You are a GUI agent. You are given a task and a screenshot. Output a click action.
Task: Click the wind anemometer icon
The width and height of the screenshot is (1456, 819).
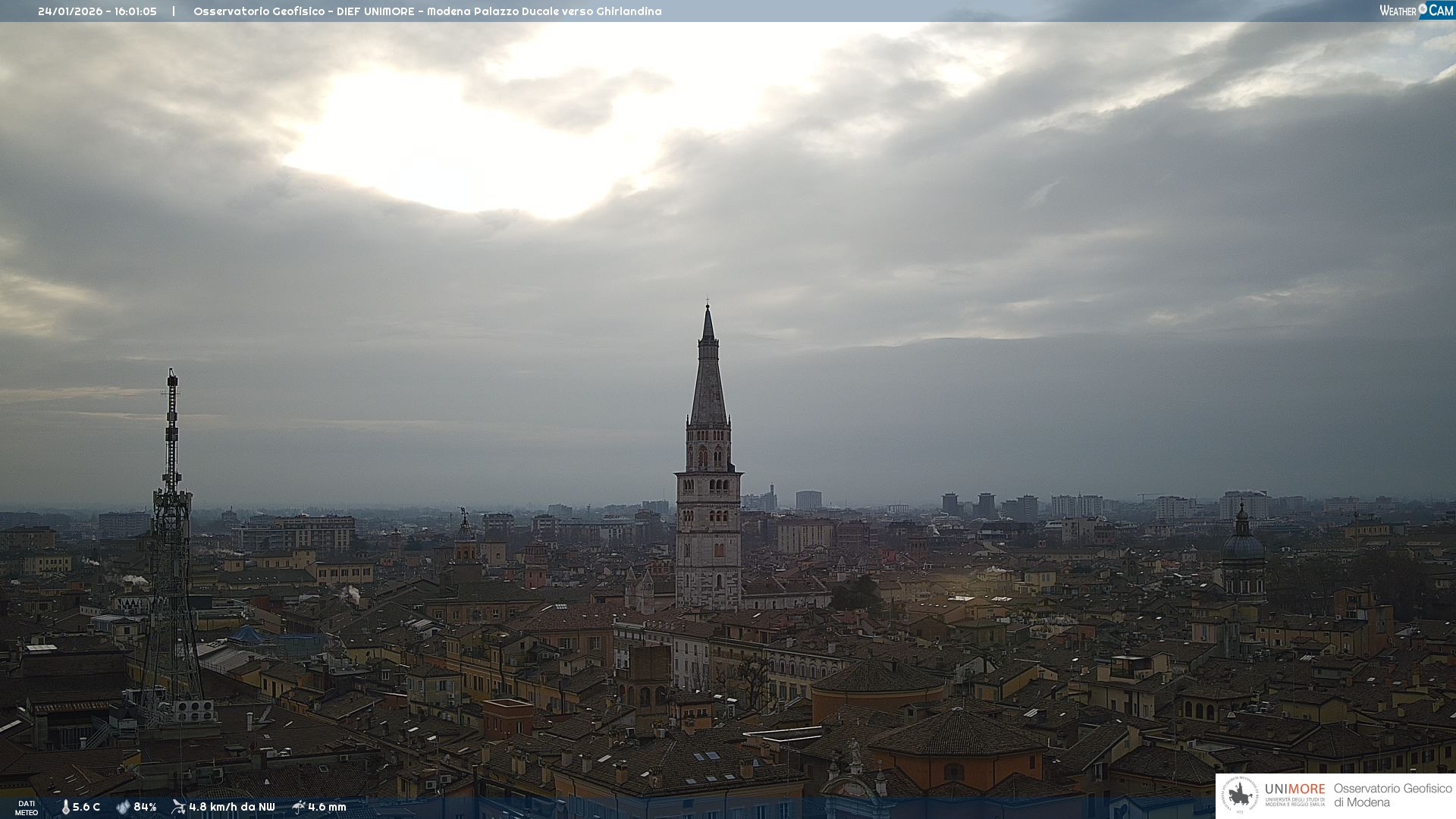[179, 807]
